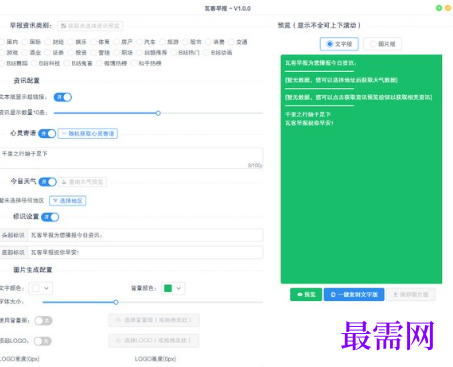
Task: Select the 股市 news category
Action: click(x=192, y=42)
